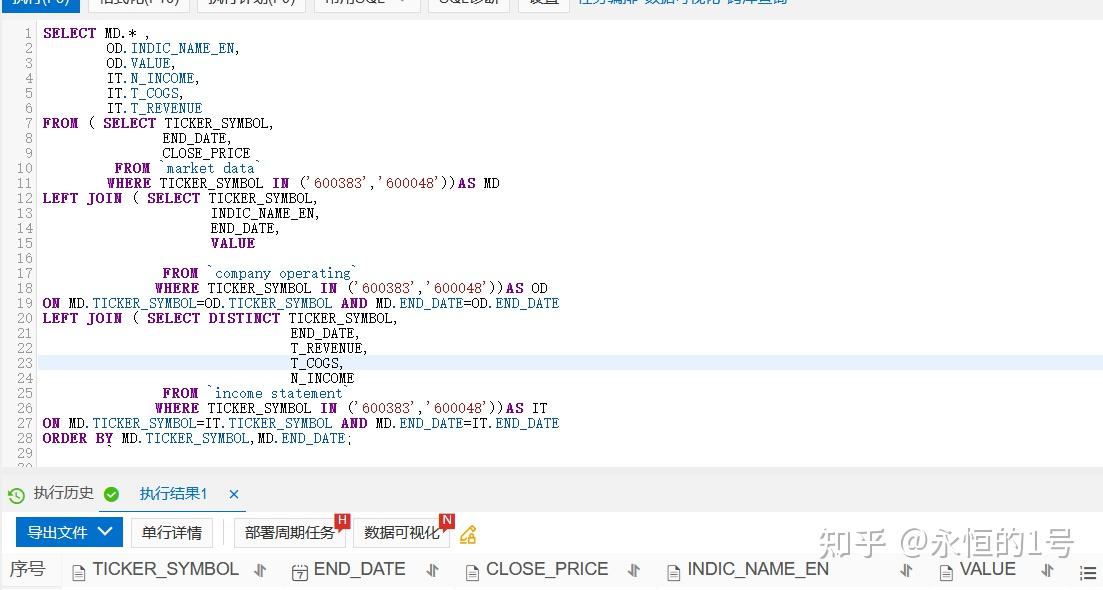Image resolution: width=1103 pixels, height=590 pixels.
Task: Click the 单行详情 button
Action: pos(172,532)
